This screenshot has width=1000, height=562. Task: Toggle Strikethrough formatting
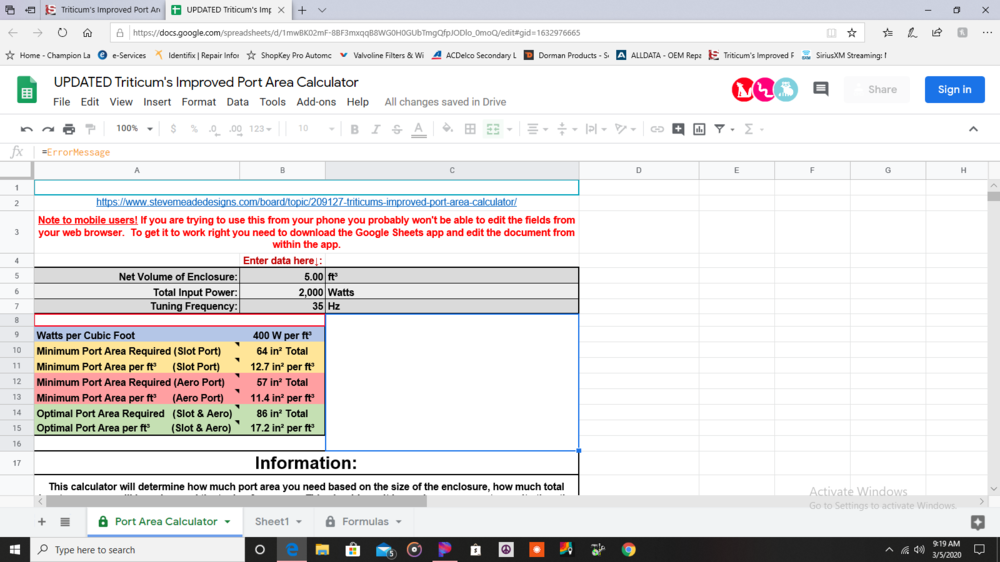point(397,129)
